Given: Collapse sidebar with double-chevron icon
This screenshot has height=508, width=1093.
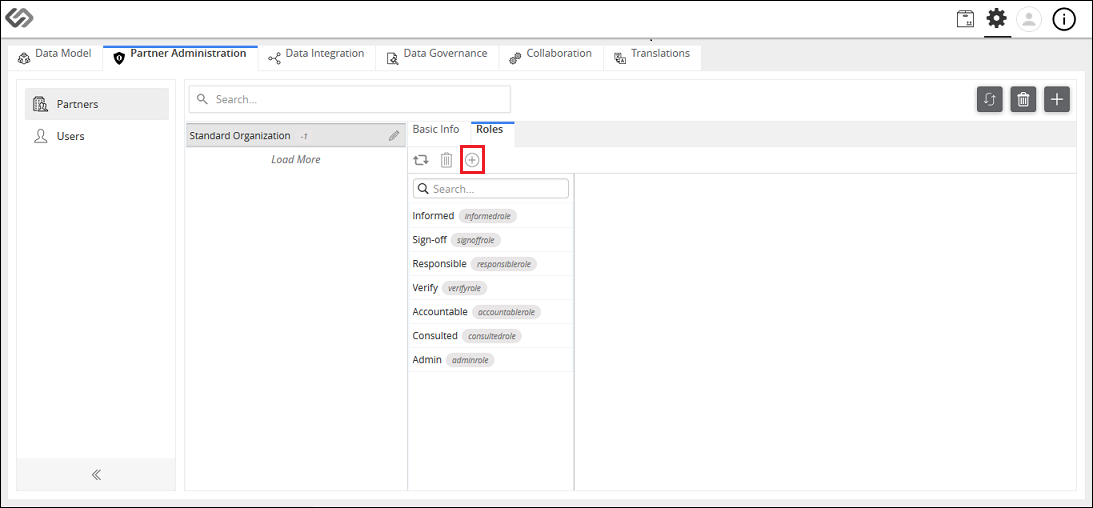Looking at the screenshot, I should click(x=96, y=475).
